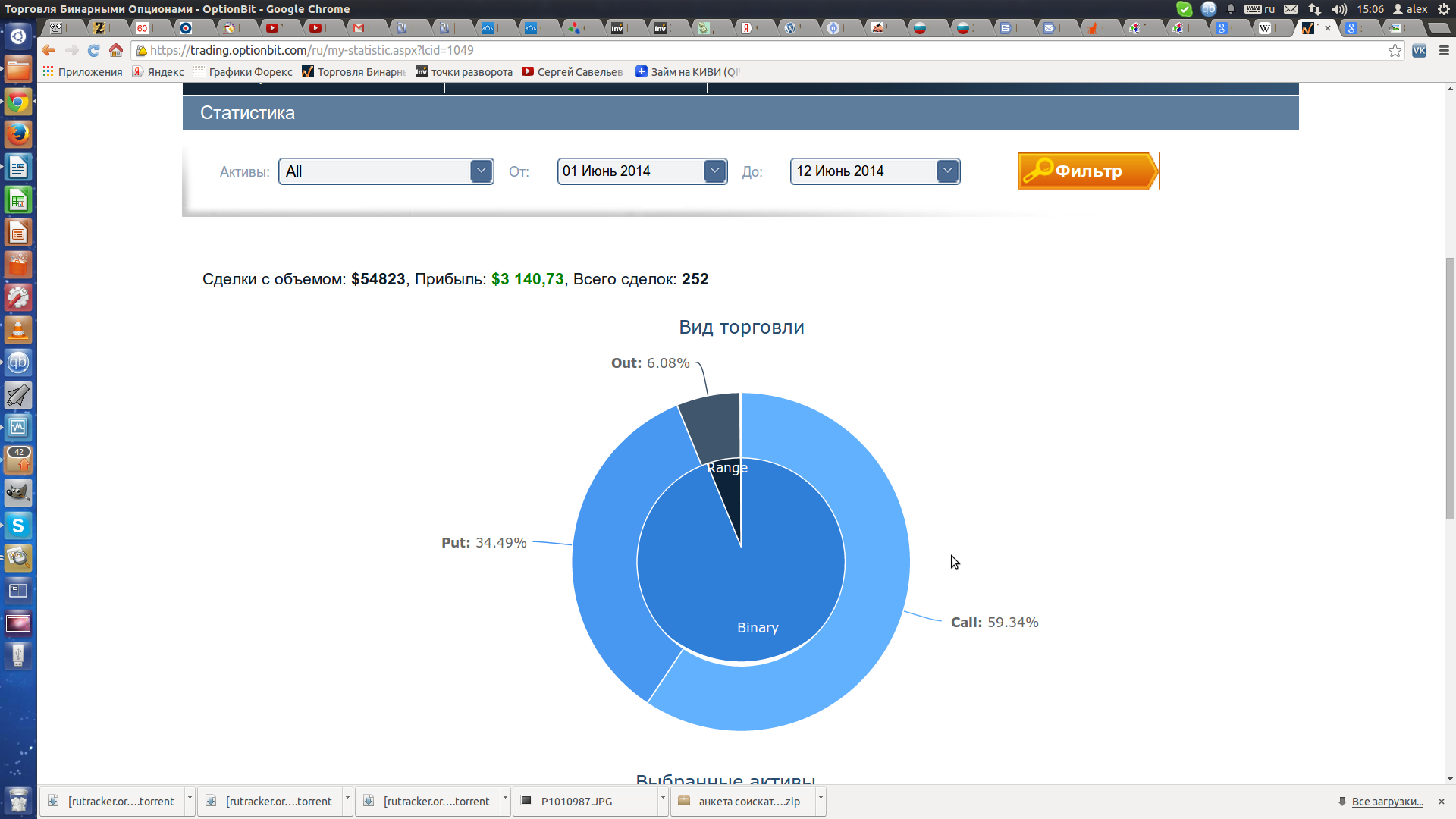This screenshot has height=819, width=1456.
Task: Open the Все загрузки link
Action: click(x=1387, y=802)
